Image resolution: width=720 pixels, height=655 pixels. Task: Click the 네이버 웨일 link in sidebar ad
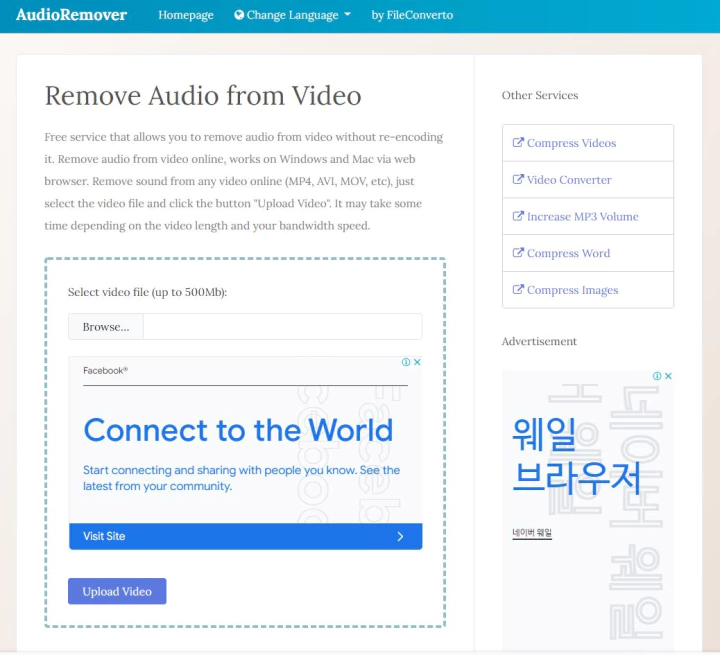tap(532, 533)
